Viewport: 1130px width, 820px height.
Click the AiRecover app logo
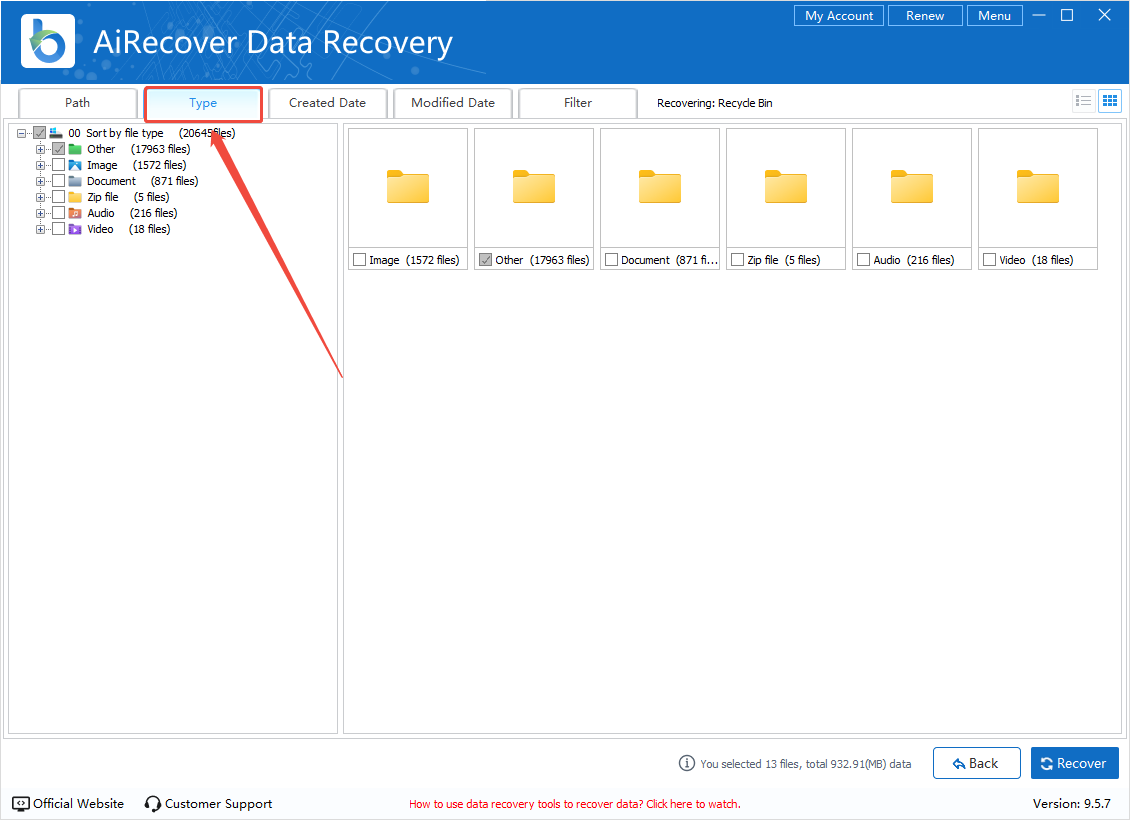tap(47, 41)
